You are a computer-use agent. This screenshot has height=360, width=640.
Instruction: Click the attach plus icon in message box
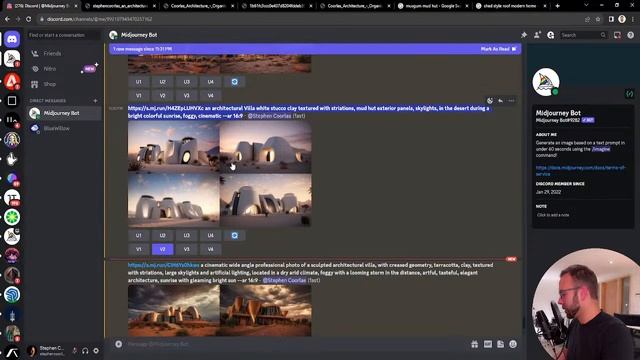click(118, 344)
